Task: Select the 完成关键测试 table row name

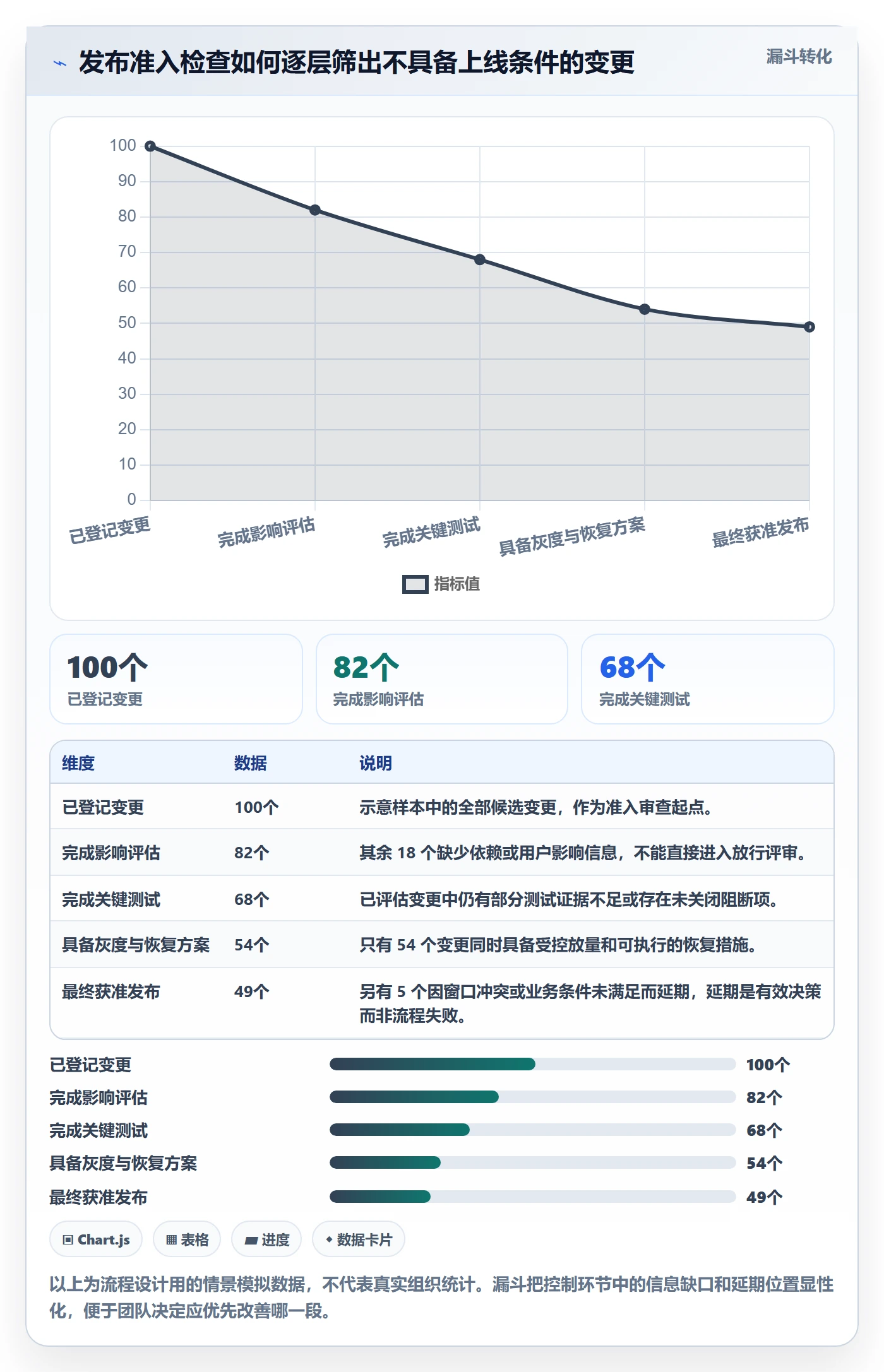Action: click(111, 899)
